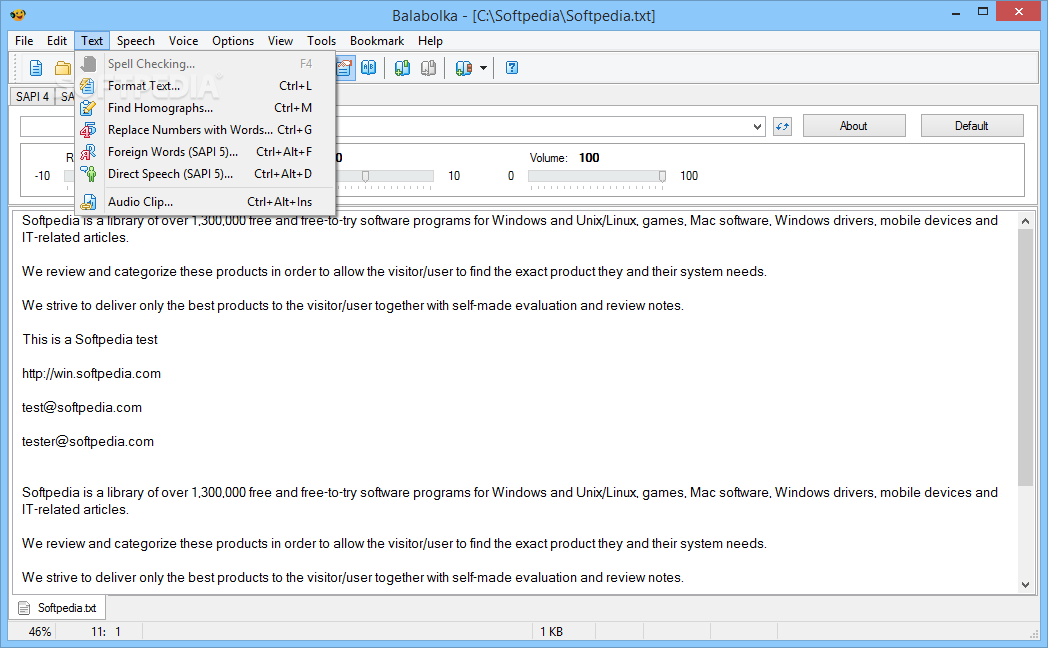Click the Open file folder icon

[x=63, y=67]
